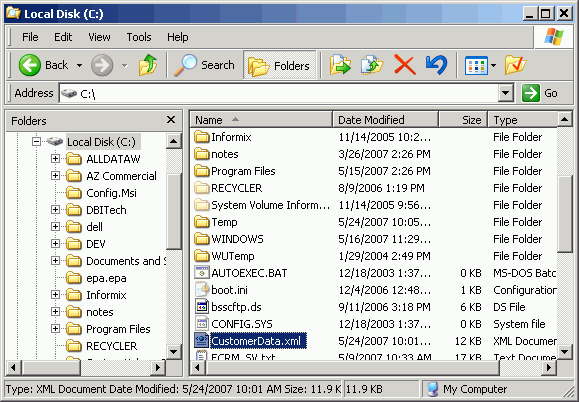
Task: Expand the DEV tree folder
Action: pyautogui.click(x=55, y=244)
